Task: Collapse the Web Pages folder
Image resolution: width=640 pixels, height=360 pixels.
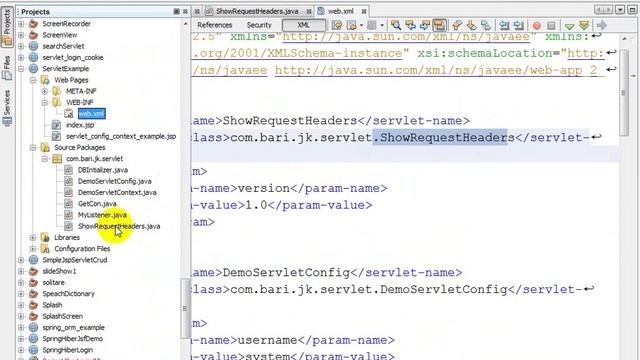Action: [x=33, y=80]
